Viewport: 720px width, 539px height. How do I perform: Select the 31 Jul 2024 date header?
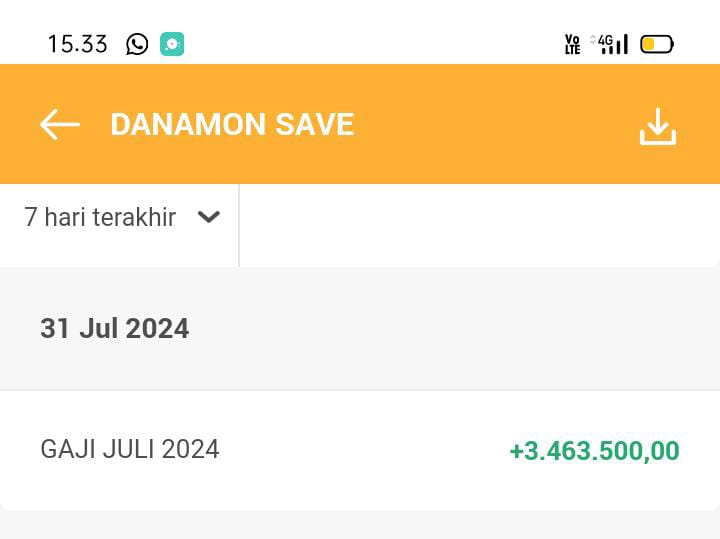pyautogui.click(x=114, y=328)
